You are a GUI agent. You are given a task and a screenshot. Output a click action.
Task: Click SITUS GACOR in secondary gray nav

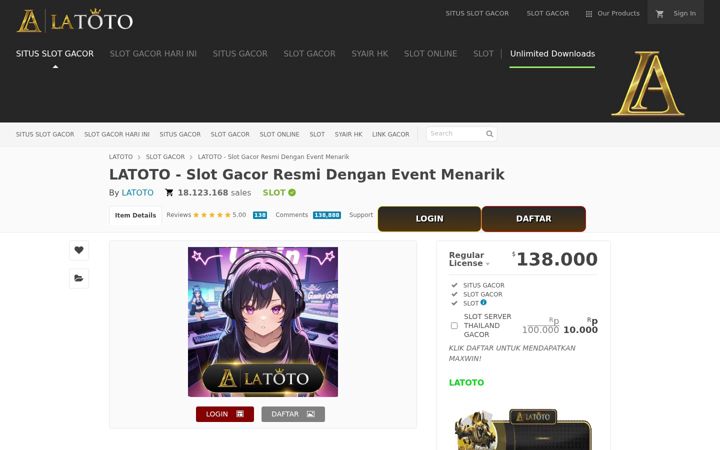[180, 135]
